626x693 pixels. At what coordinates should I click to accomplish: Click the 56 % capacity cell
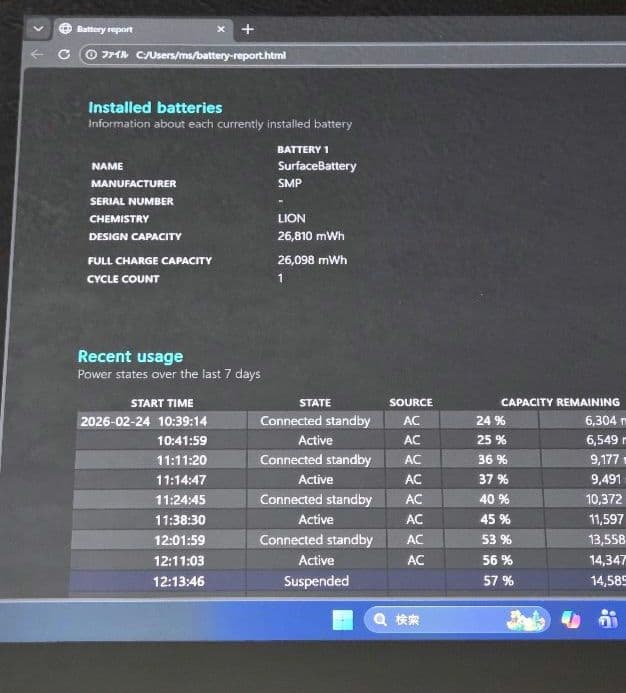point(497,560)
